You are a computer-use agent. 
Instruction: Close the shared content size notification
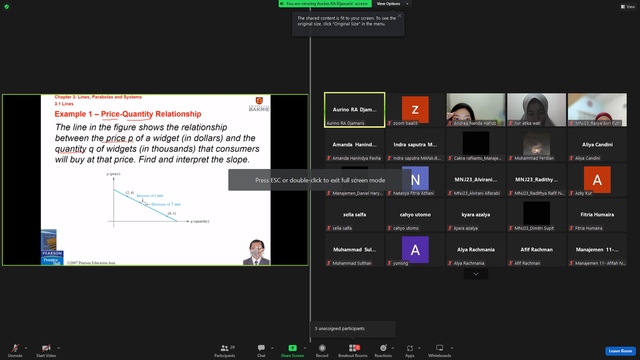tap(400, 16)
